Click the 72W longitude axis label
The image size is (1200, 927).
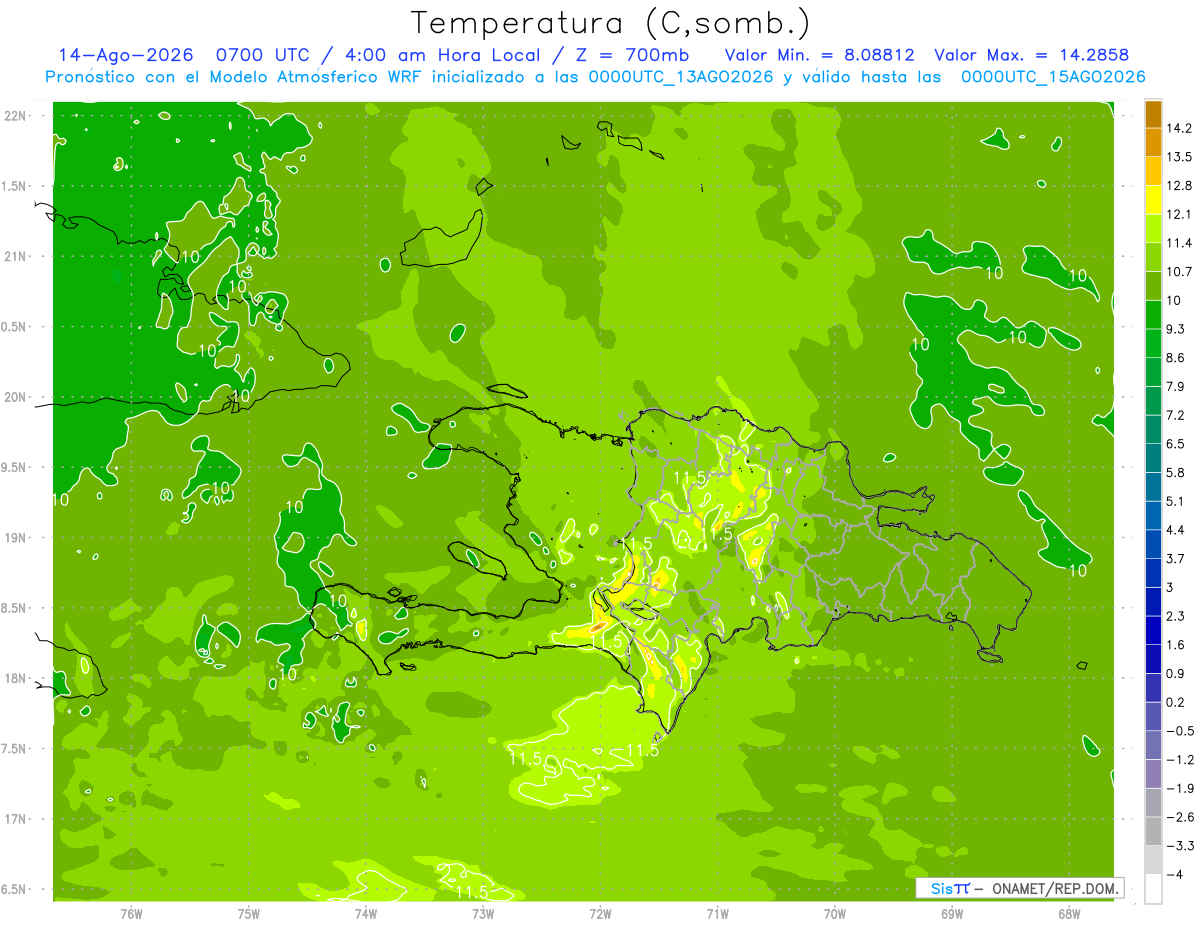tap(600, 914)
